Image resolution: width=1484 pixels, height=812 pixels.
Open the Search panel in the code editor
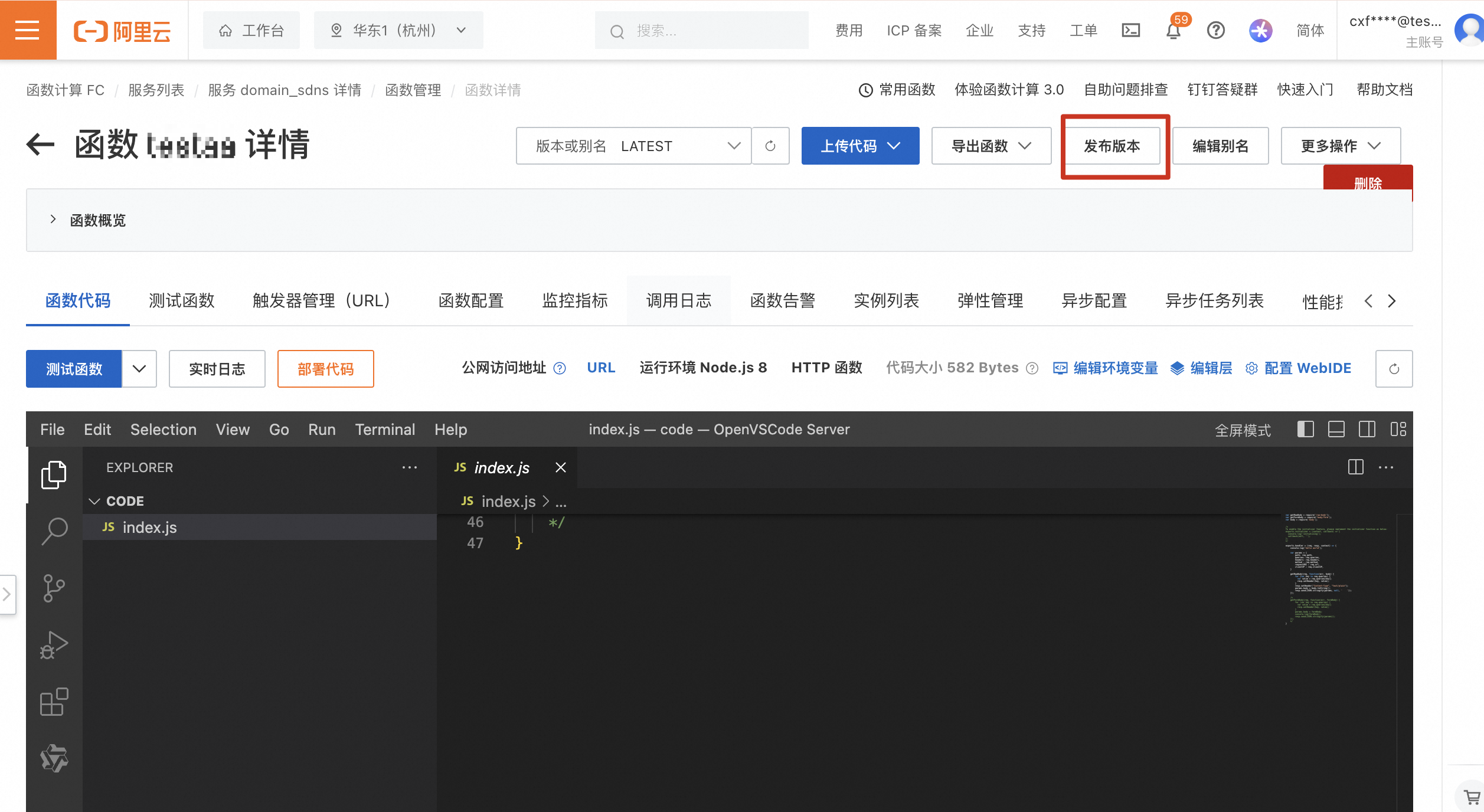coord(54,531)
